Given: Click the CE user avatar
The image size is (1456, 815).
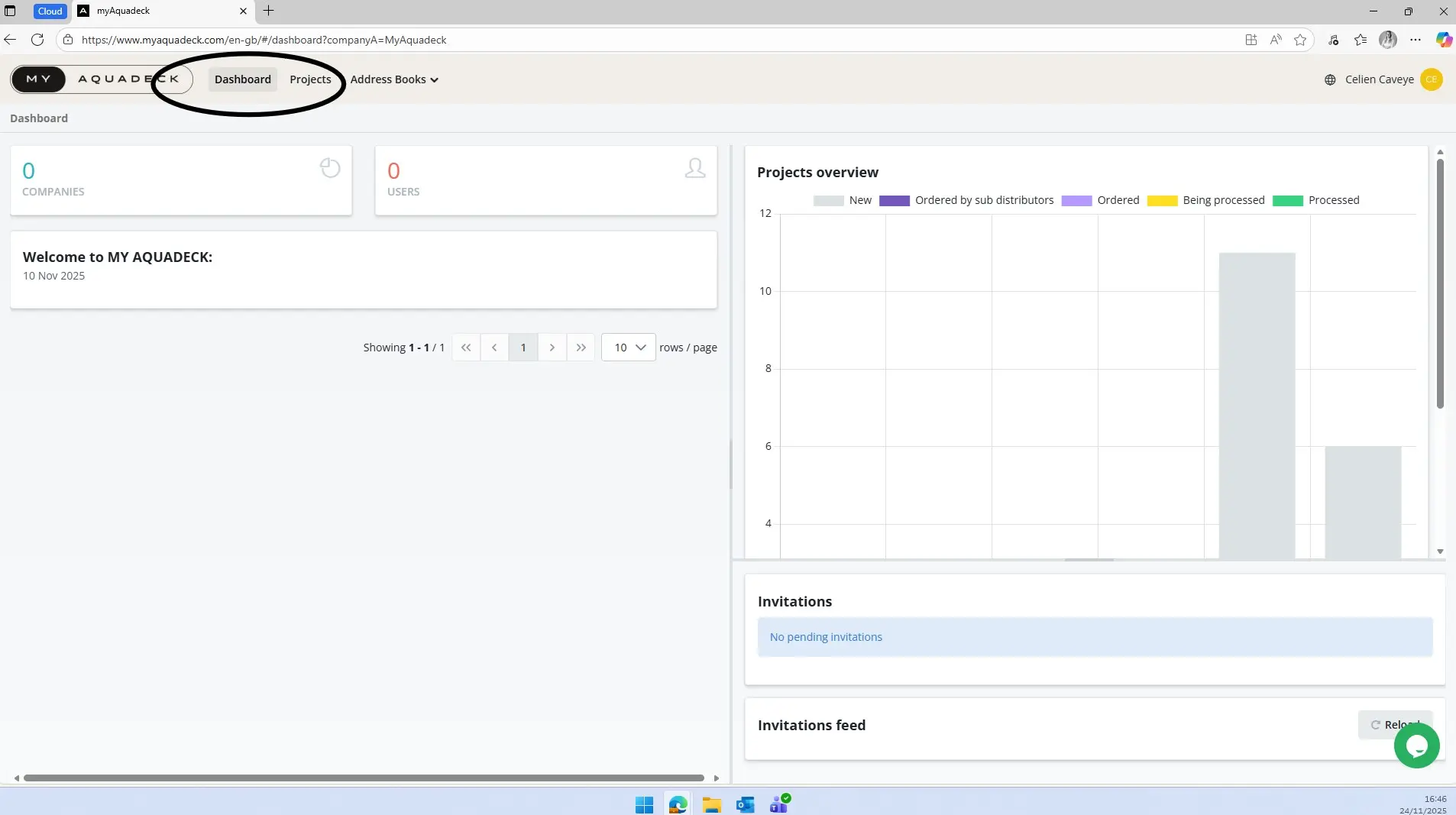Looking at the screenshot, I should (x=1431, y=79).
